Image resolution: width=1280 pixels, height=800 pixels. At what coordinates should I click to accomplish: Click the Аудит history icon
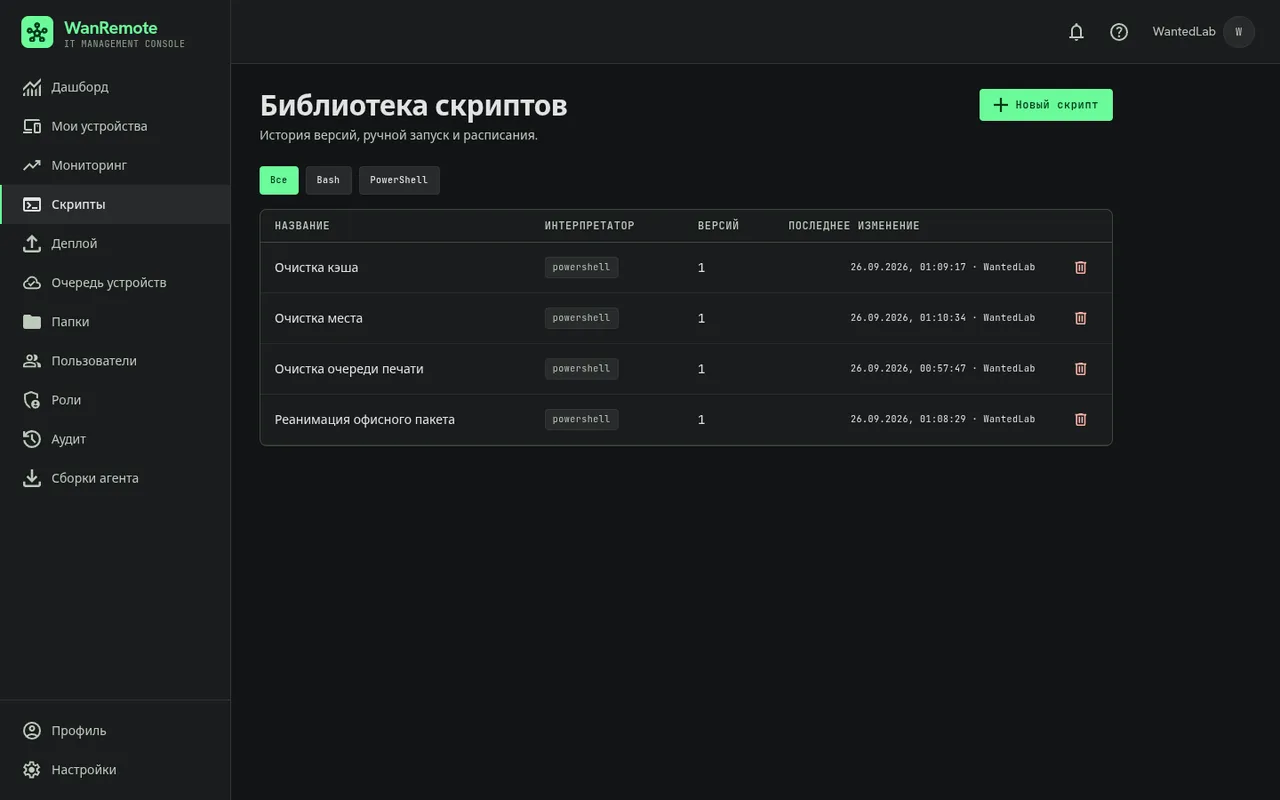click(32, 439)
